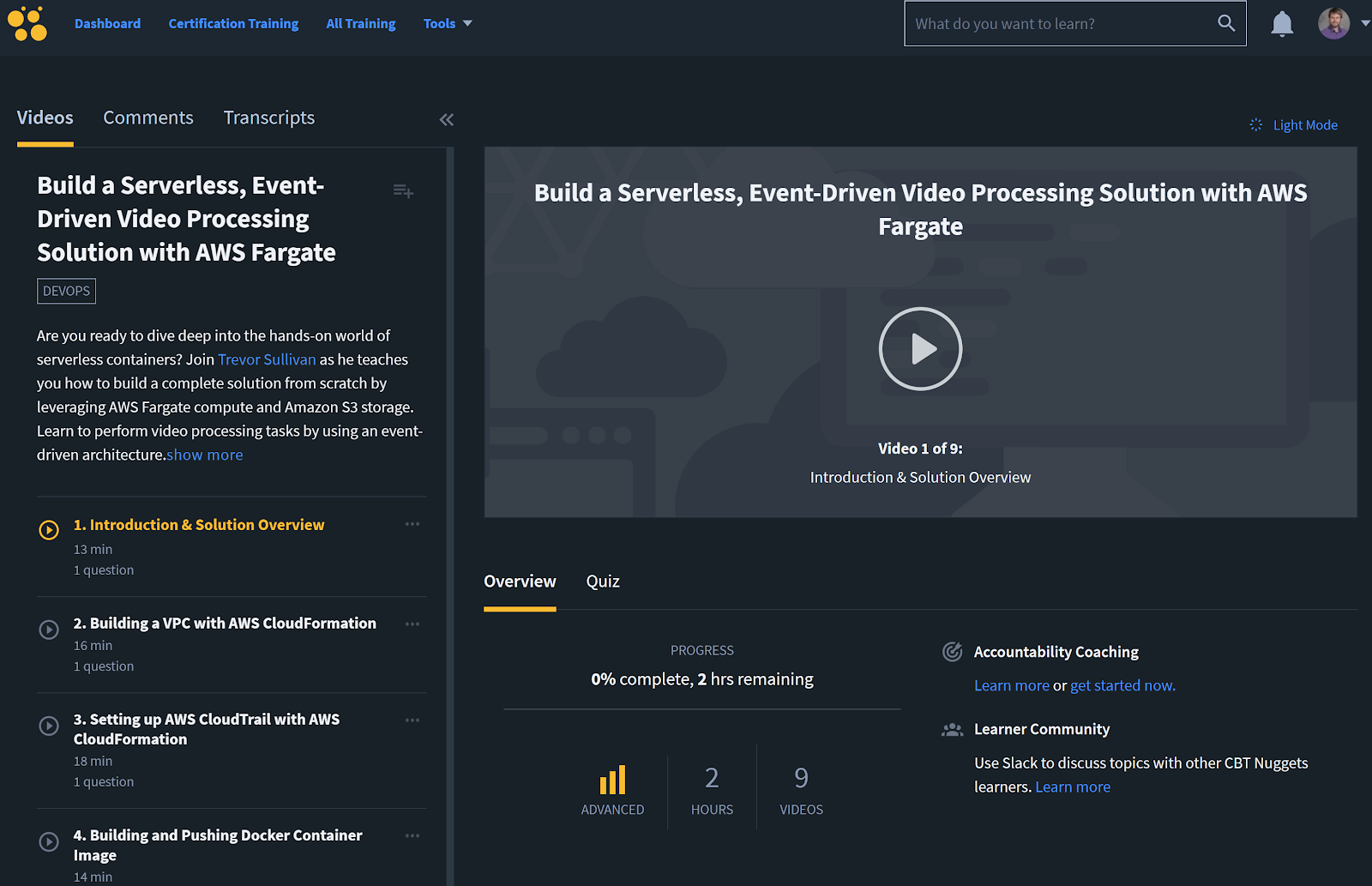Click the CBT Nuggets logo icon
Image resolution: width=1372 pixels, height=886 pixels.
tap(27, 23)
